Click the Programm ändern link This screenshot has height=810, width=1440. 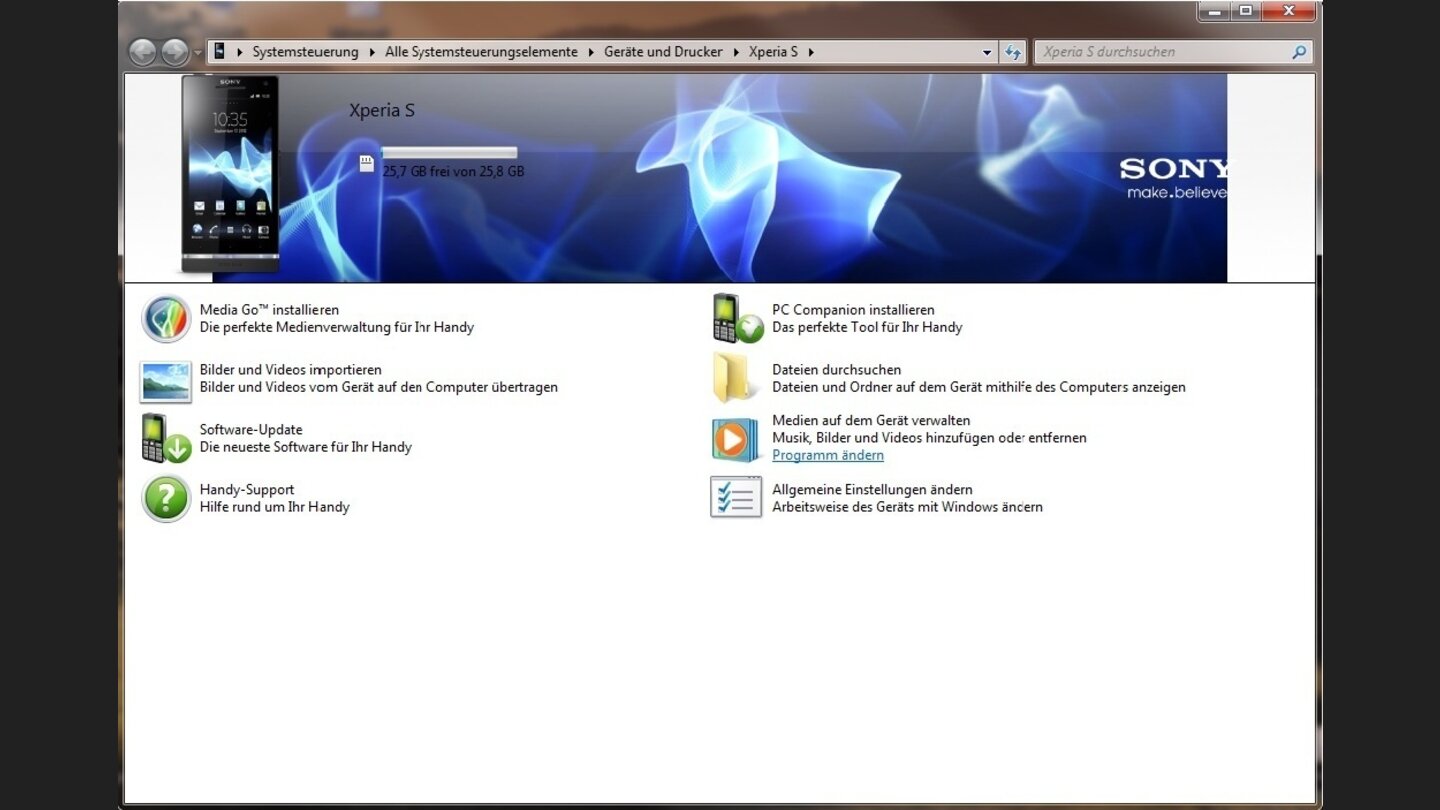[x=828, y=455]
